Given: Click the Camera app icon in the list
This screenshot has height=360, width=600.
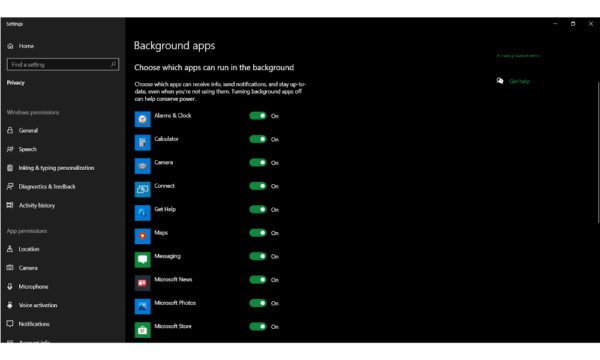Looking at the screenshot, I should tap(142, 166).
